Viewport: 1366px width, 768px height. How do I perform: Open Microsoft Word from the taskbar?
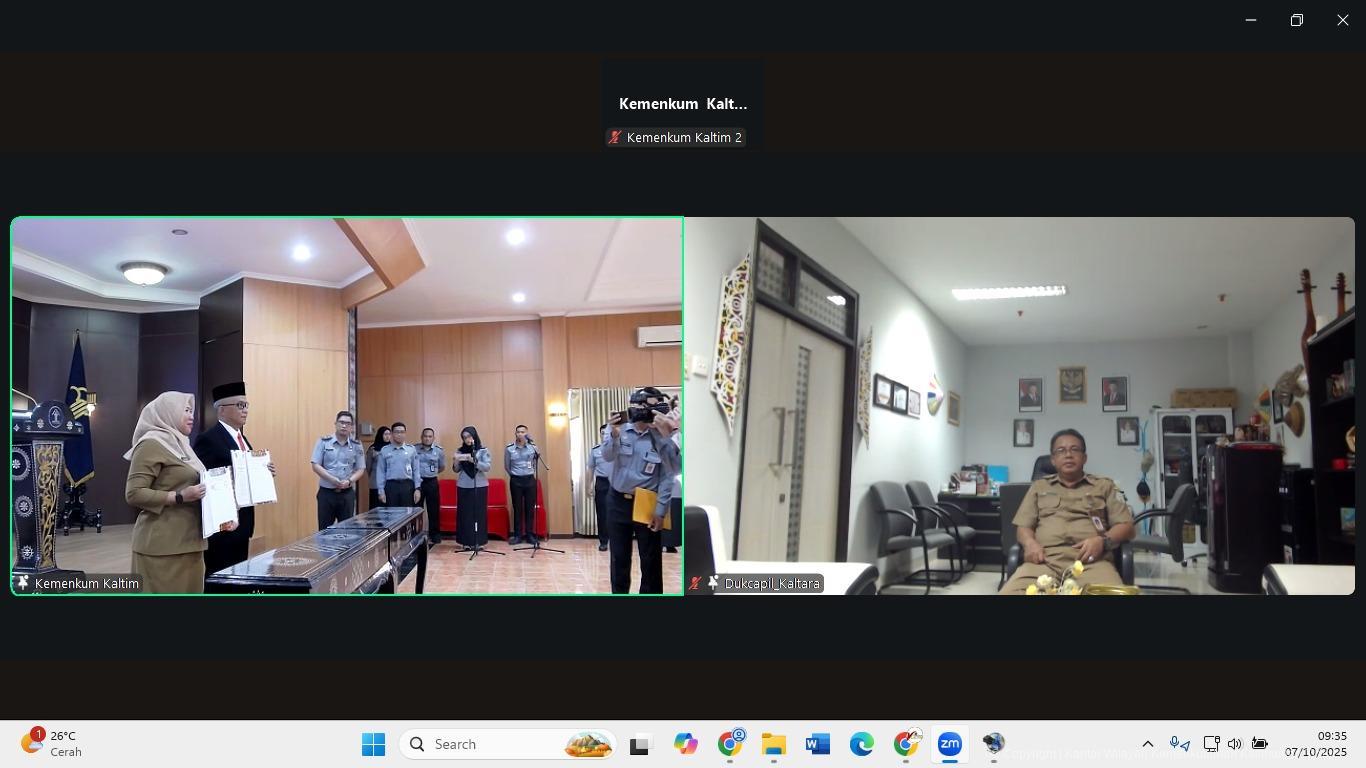(817, 744)
